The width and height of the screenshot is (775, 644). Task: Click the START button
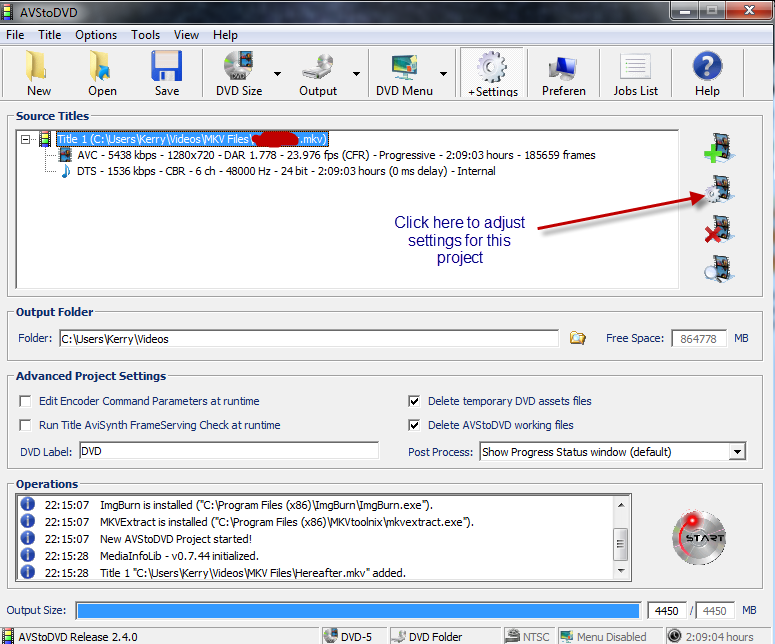pos(699,538)
